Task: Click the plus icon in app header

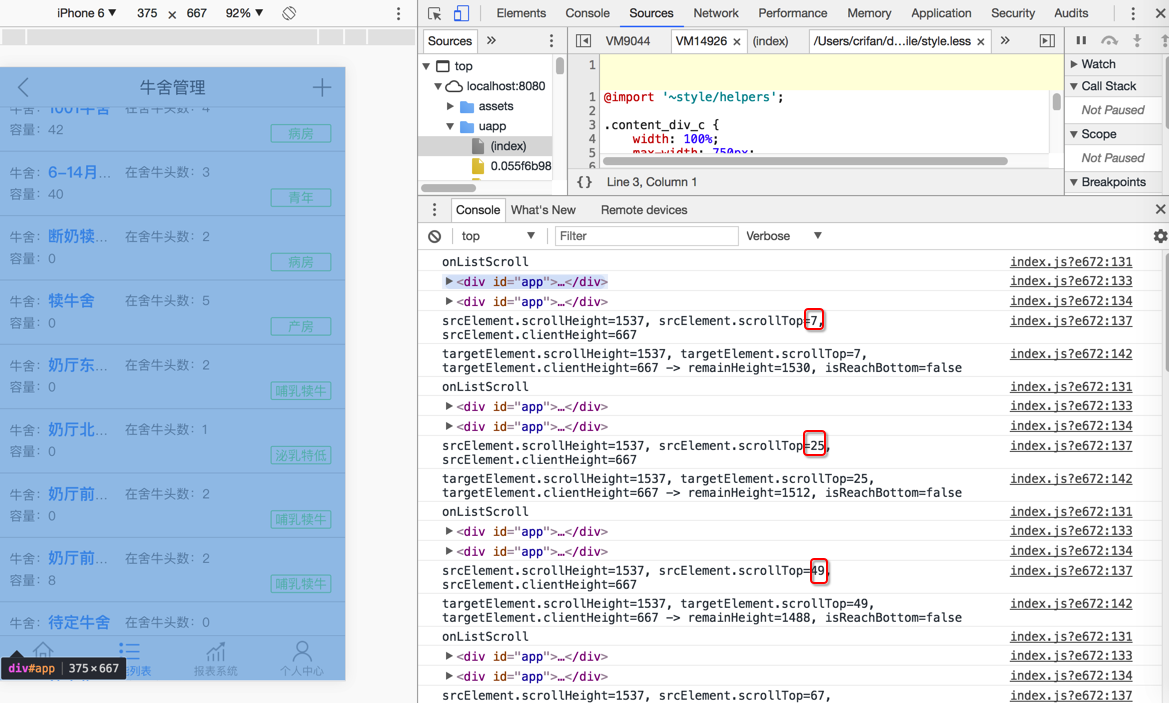Action: click(321, 88)
